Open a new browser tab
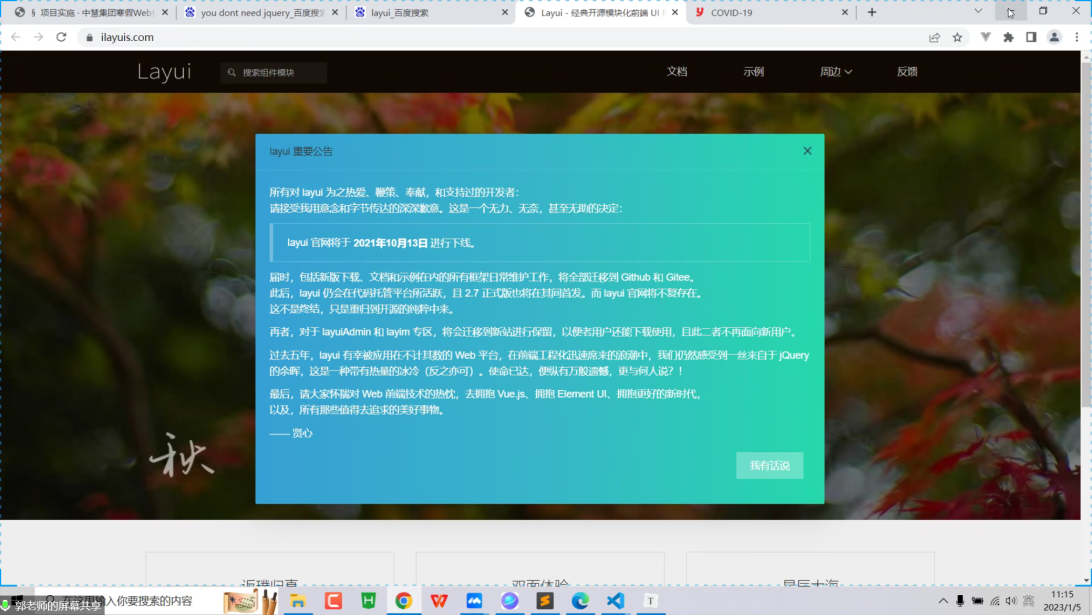This screenshot has width=1092, height=615. tap(872, 13)
